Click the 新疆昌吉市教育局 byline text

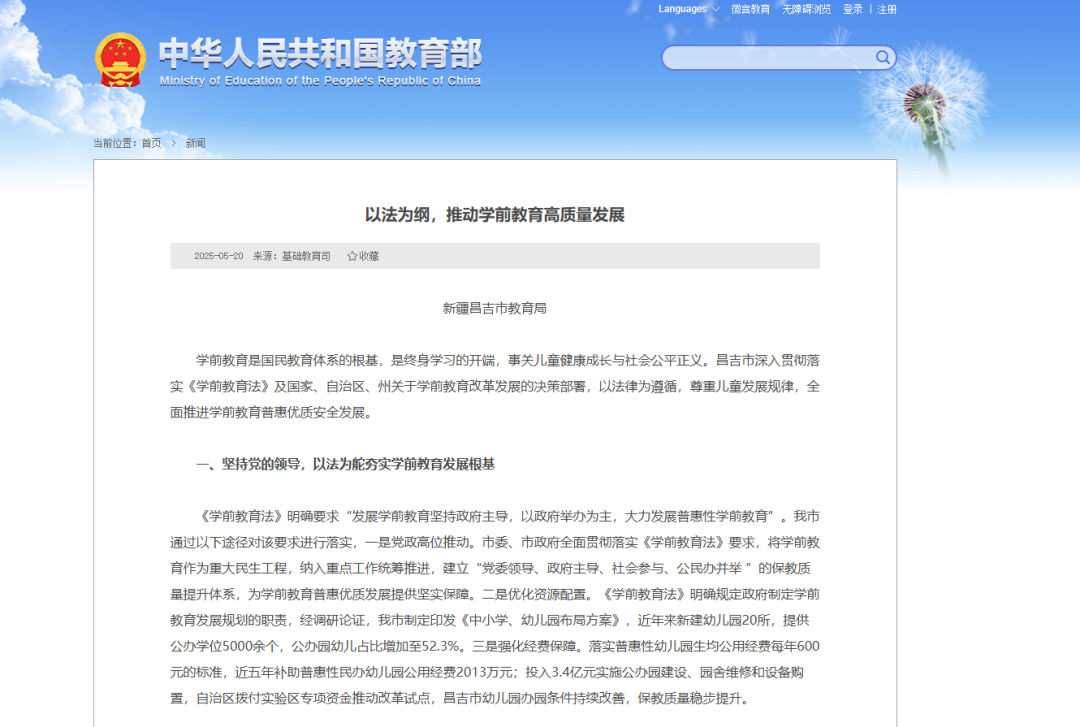[496, 307]
